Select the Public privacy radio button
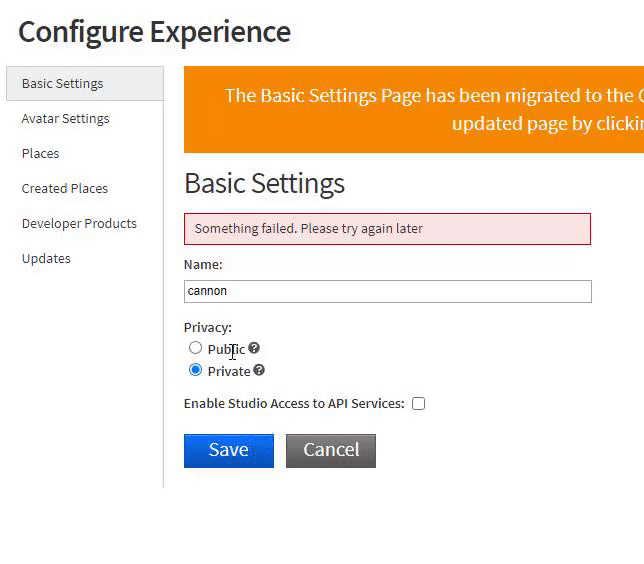The height and width of the screenshot is (564, 644). coord(195,348)
